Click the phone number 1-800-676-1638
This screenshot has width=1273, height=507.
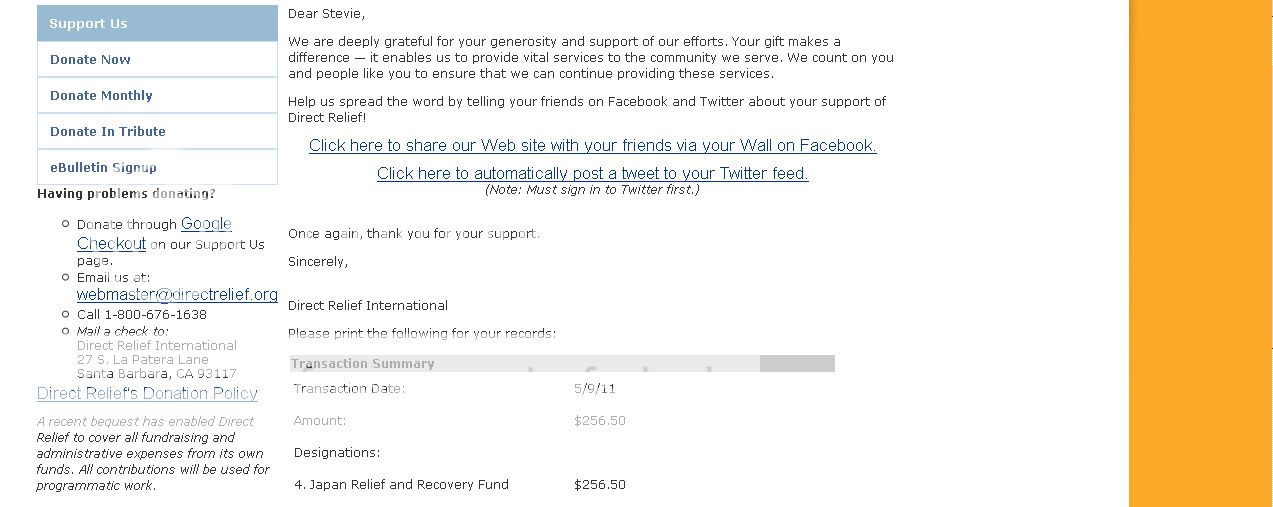(x=155, y=314)
